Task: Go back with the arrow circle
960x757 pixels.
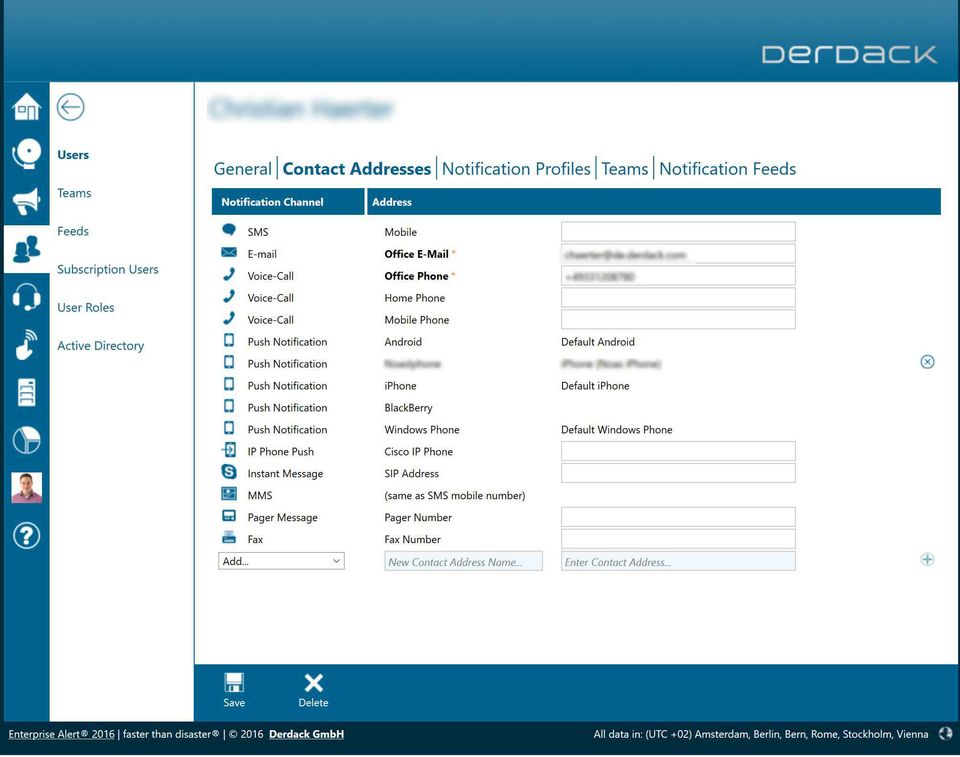Action: 70,107
